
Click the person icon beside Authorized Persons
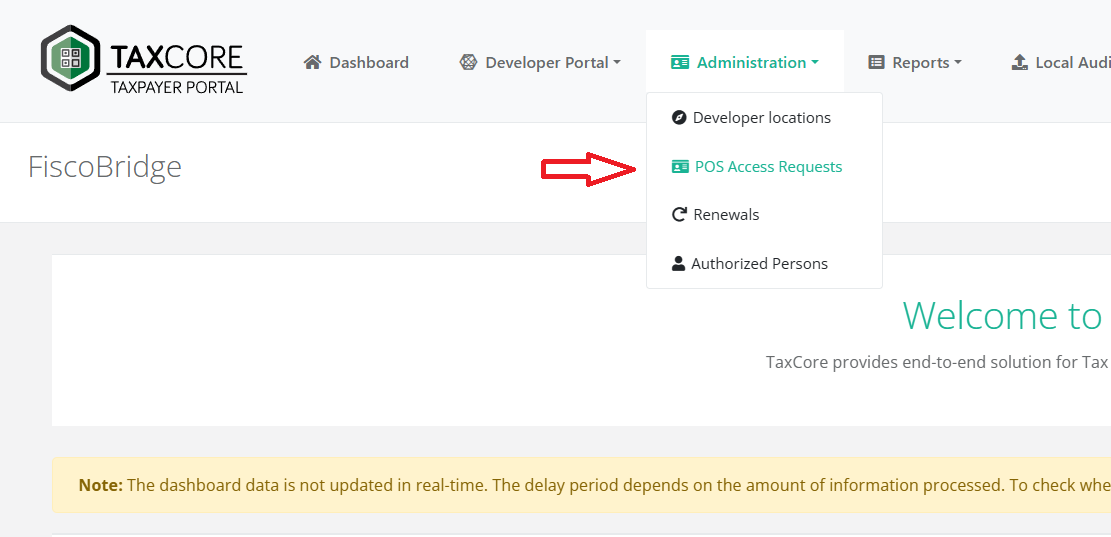point(678,264)
